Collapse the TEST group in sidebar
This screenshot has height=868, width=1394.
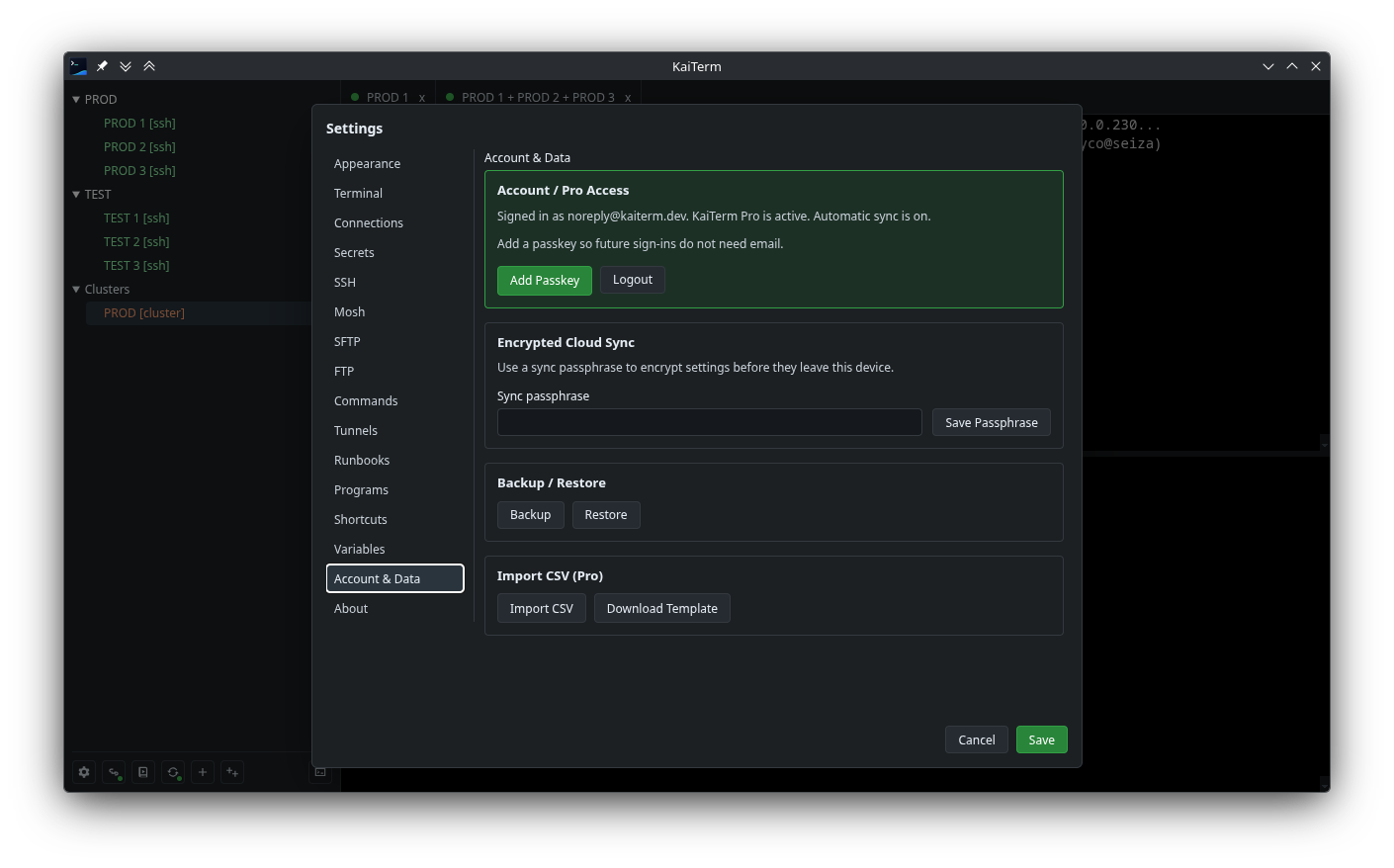tap(76, 195)
